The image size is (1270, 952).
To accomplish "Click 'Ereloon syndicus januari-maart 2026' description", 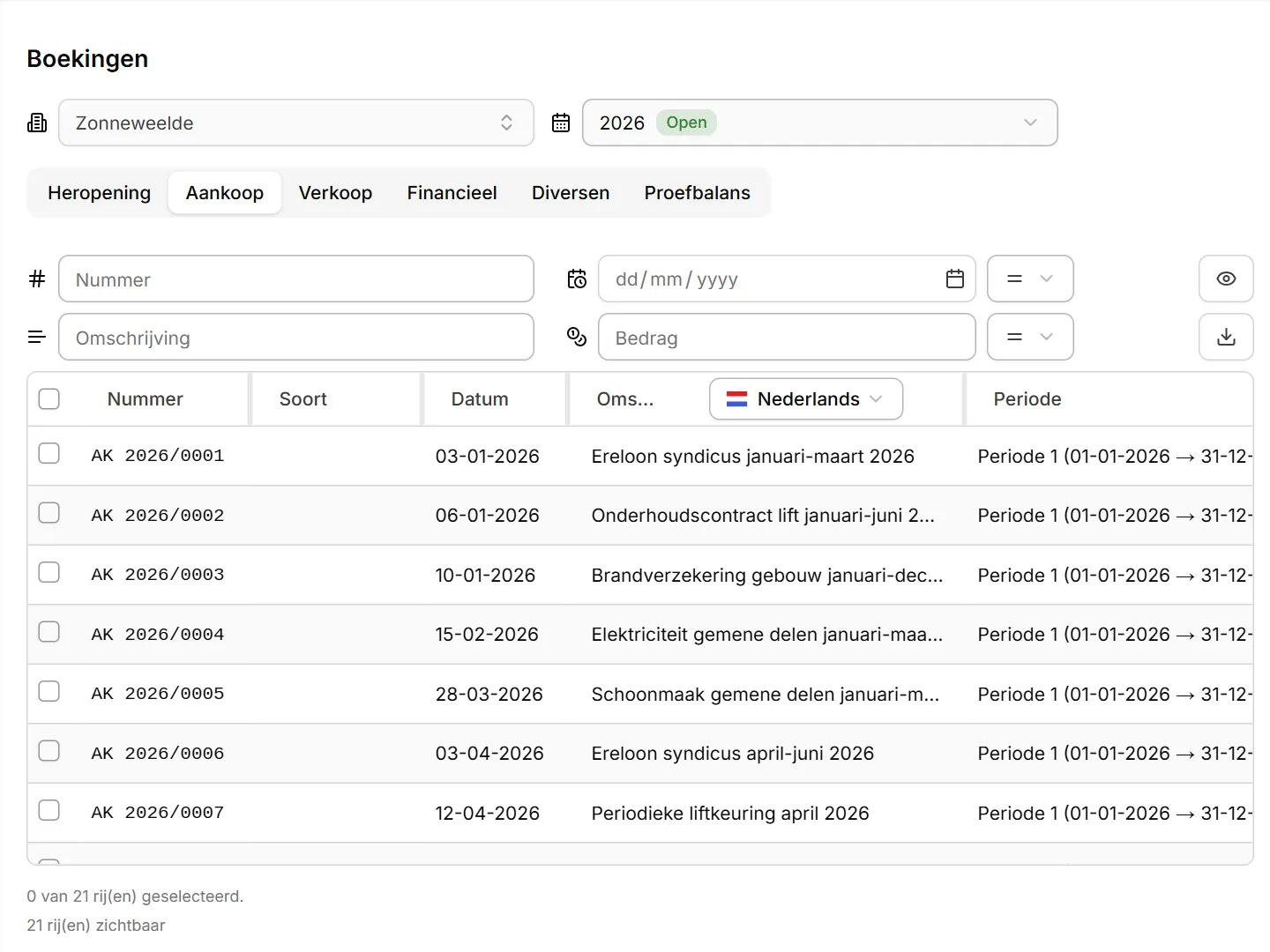I will (753, 456).
